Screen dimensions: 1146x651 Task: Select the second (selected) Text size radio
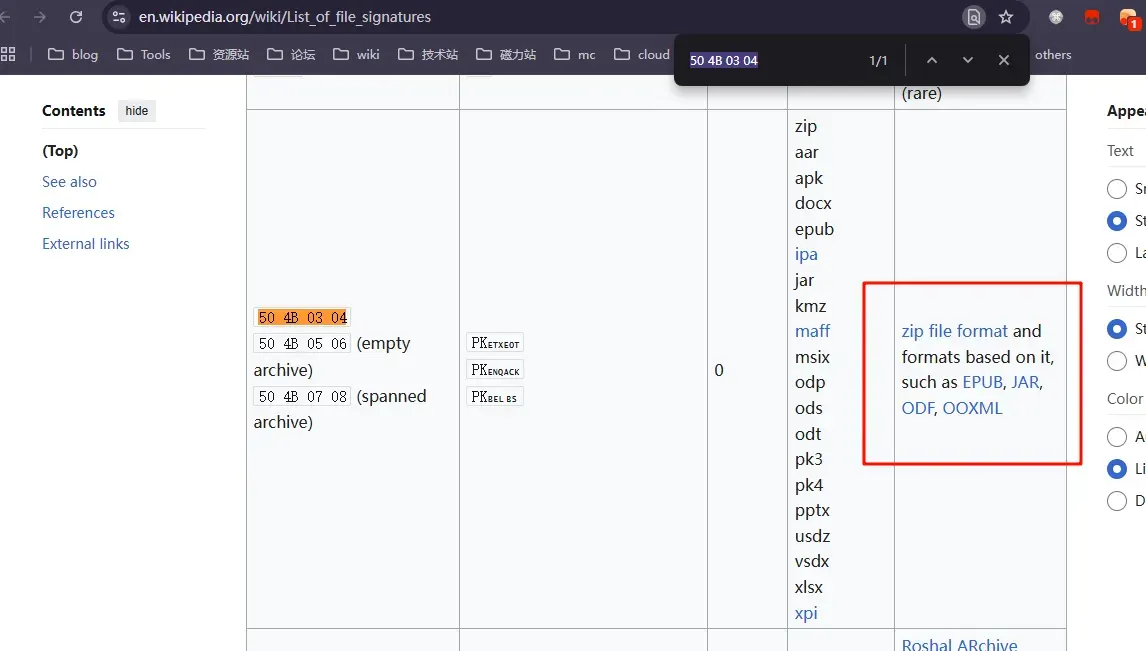[x=1117, y=221]
